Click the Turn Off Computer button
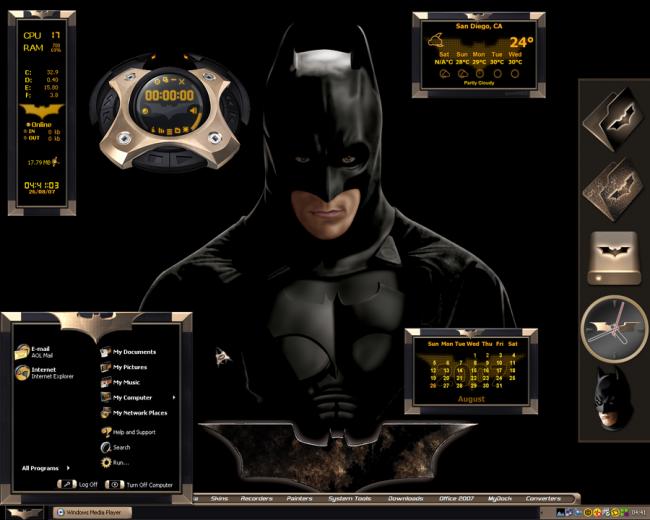Image resolution: width=650 pixels, height=520 pixels. click(139, 484)
